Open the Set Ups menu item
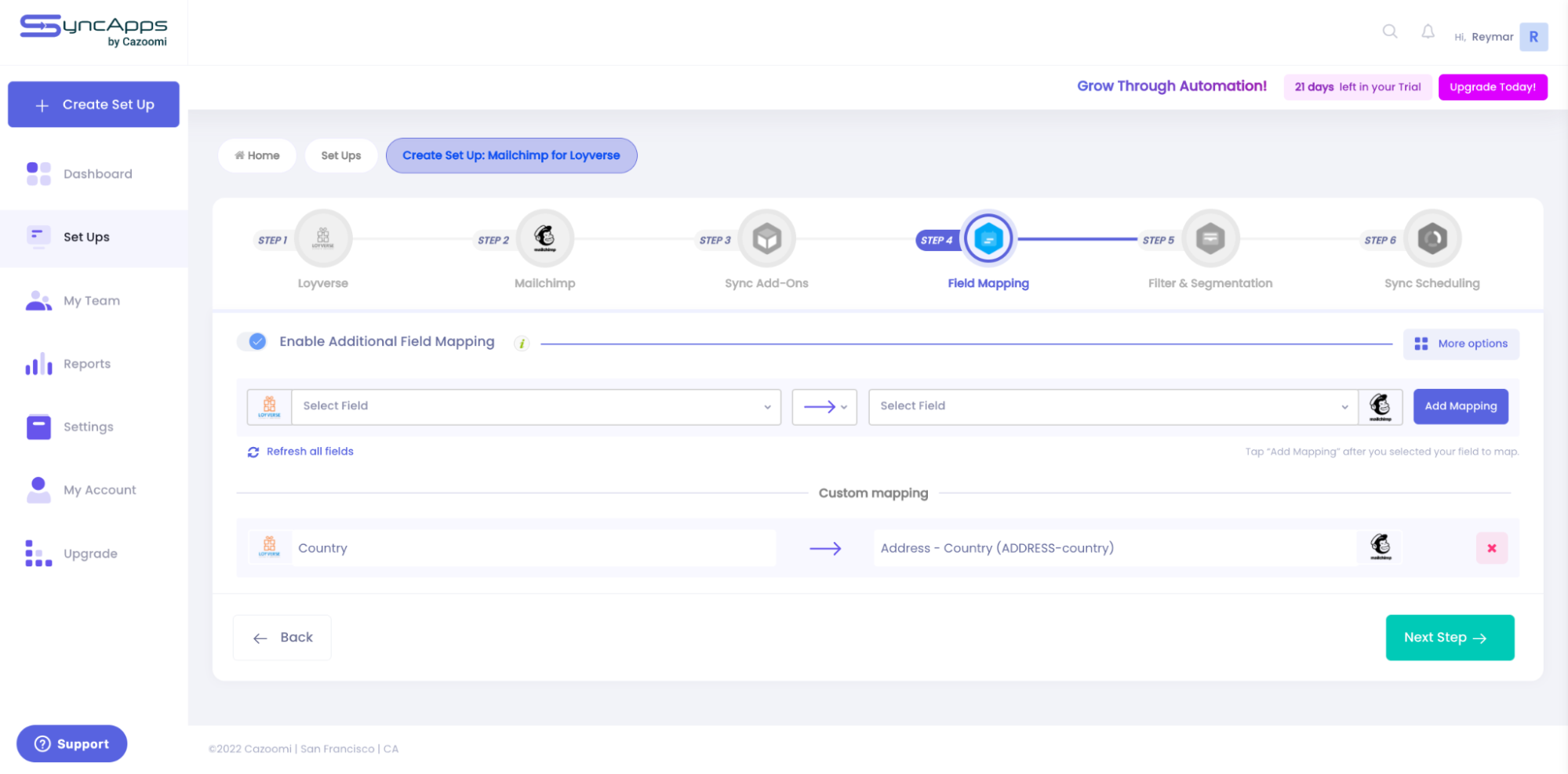The height and width of the screenshot is (774, 1568). click(x=94, y=237)
